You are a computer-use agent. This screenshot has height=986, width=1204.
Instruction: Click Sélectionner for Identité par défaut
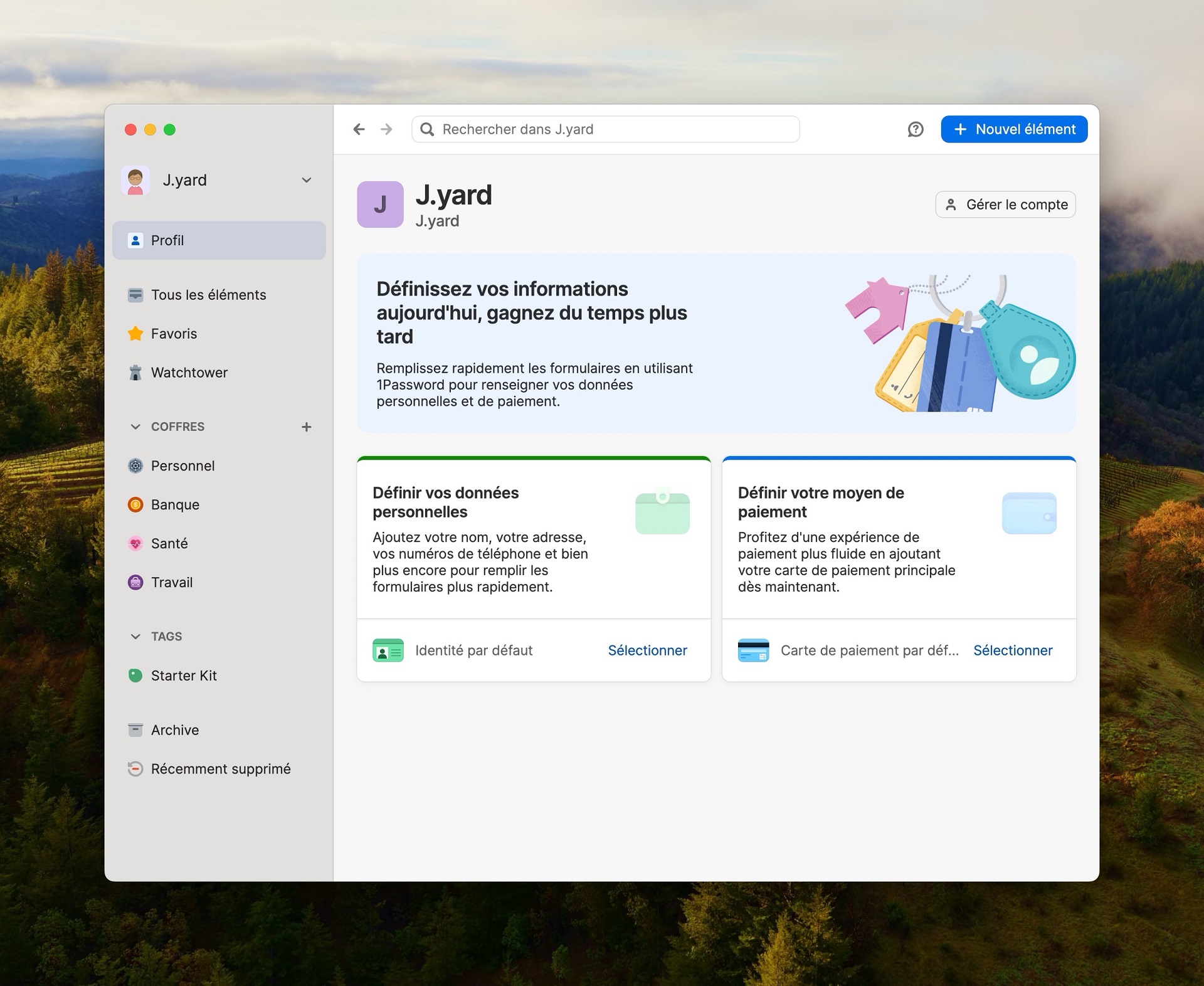(x=647, y=650)
